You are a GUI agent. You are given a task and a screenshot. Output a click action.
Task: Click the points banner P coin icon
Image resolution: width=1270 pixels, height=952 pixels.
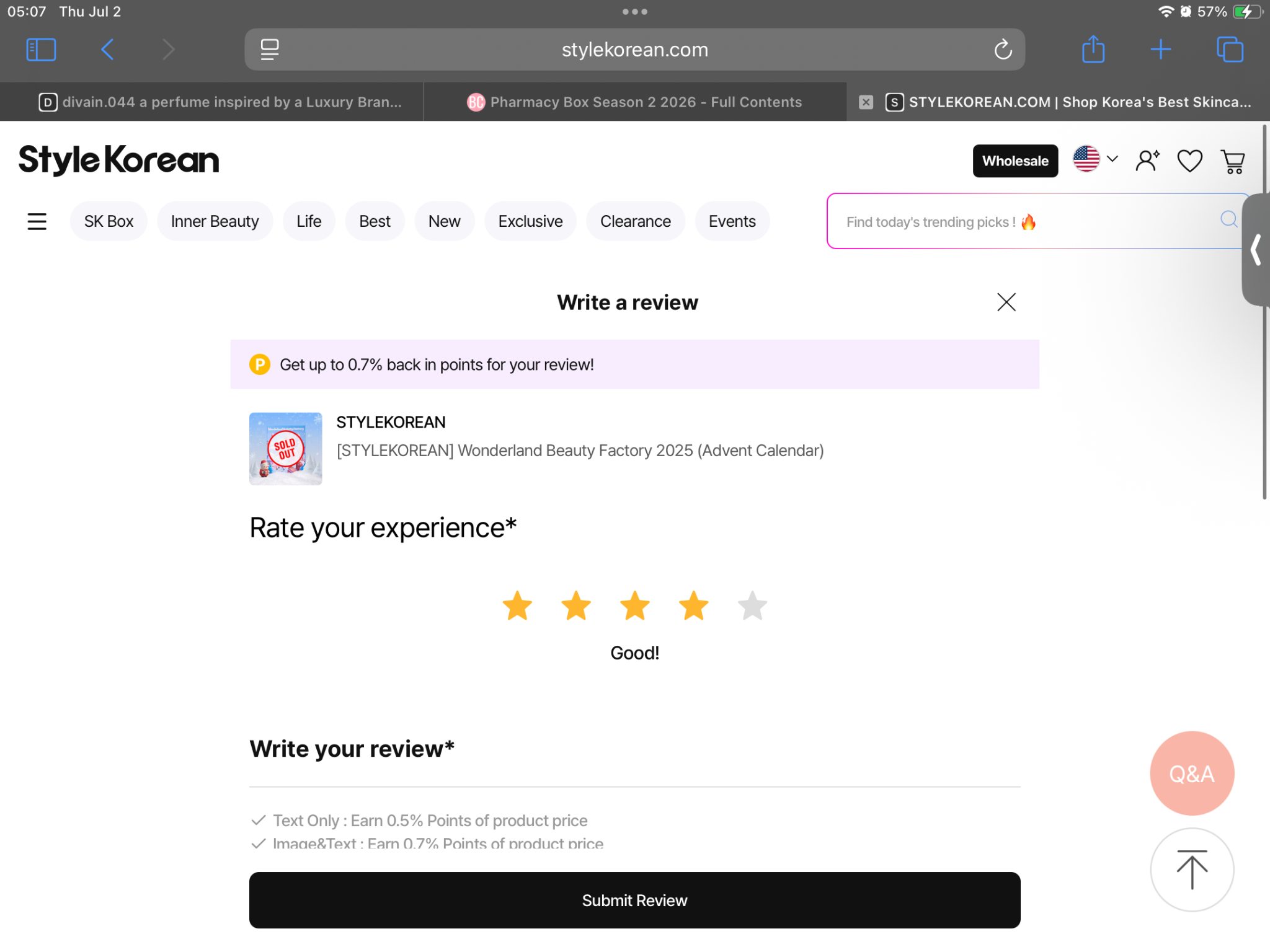pyautogui.click(x=260, y=364)
